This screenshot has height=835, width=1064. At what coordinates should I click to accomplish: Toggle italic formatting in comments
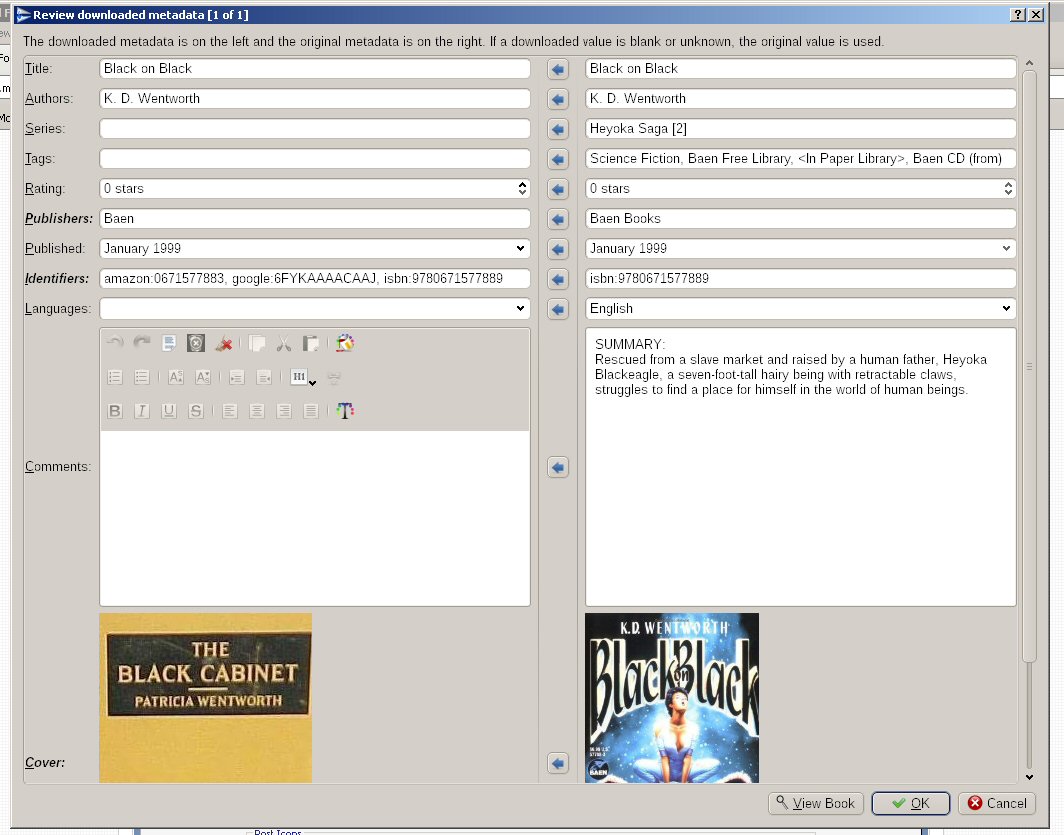(142, 410)
